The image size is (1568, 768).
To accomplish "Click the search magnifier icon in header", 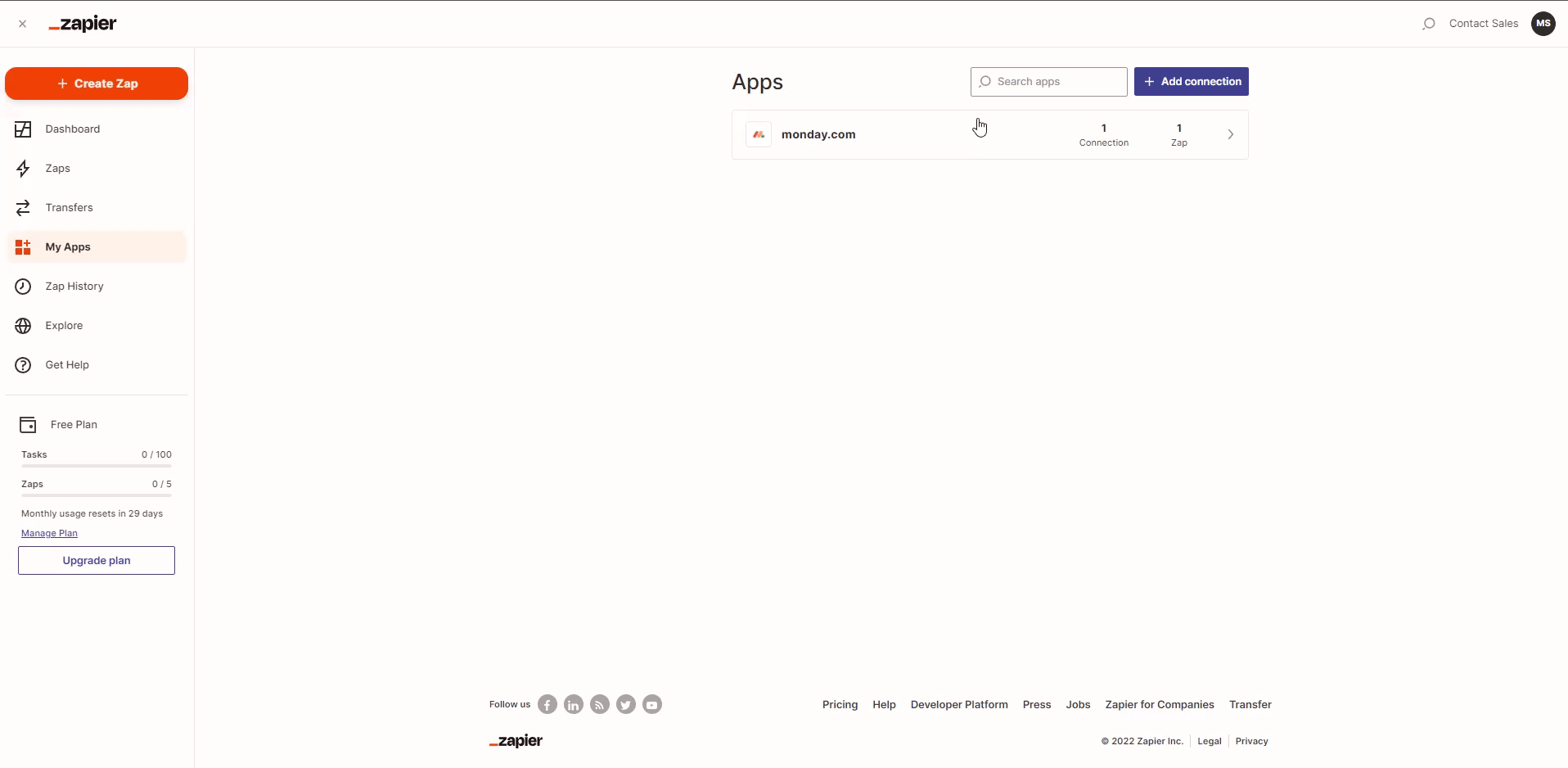I will click(x=1428, y=24).
